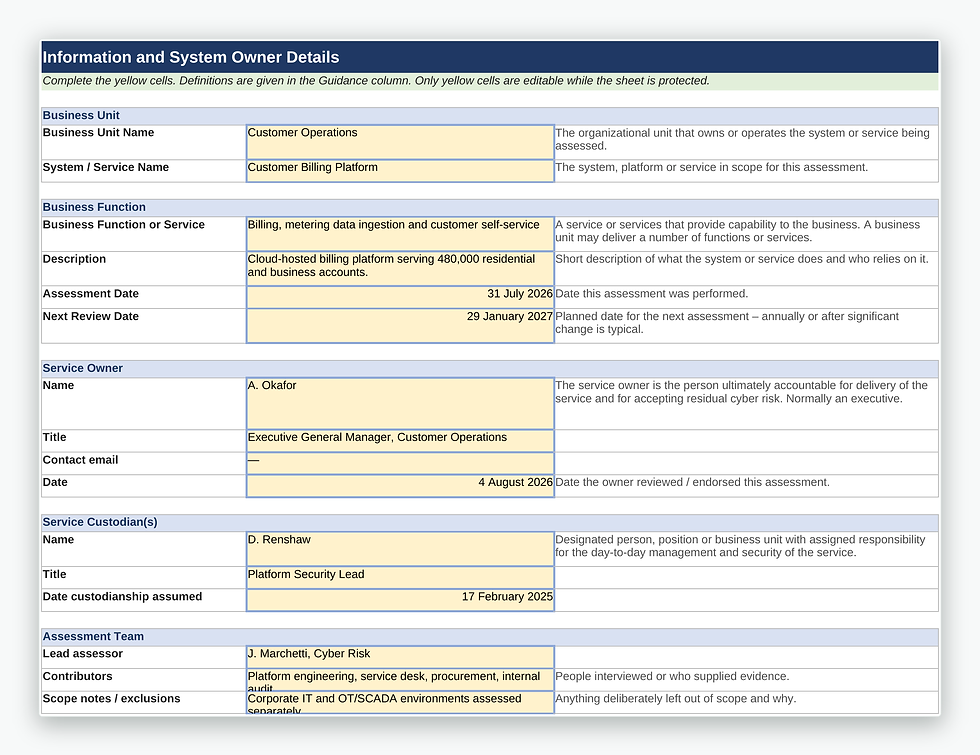Select the Scope notes cell about OT/SCADA
This screenshot has width=980, height=755.
click(400, 702)
